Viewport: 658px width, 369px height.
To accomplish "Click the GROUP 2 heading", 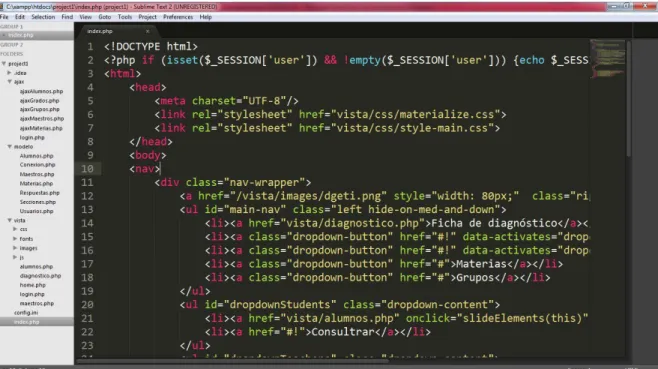I will click(12, 44).
